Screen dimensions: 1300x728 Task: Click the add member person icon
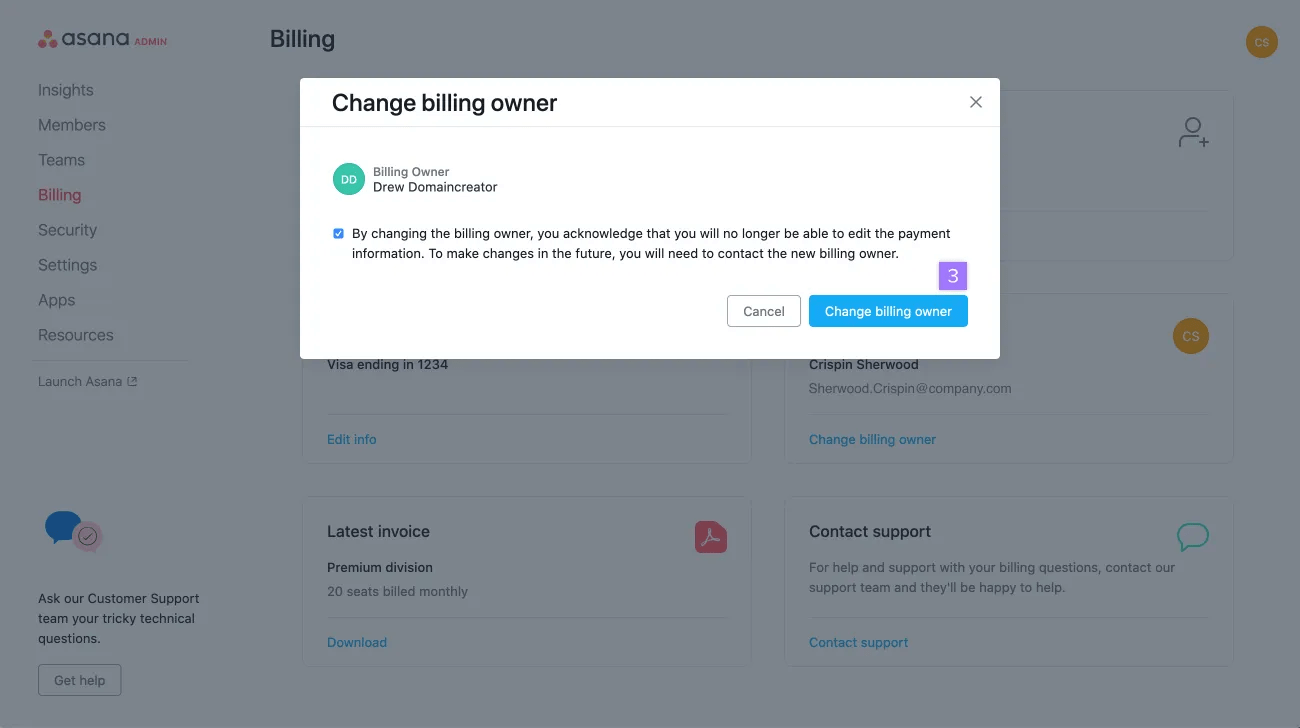(1193, 133)
